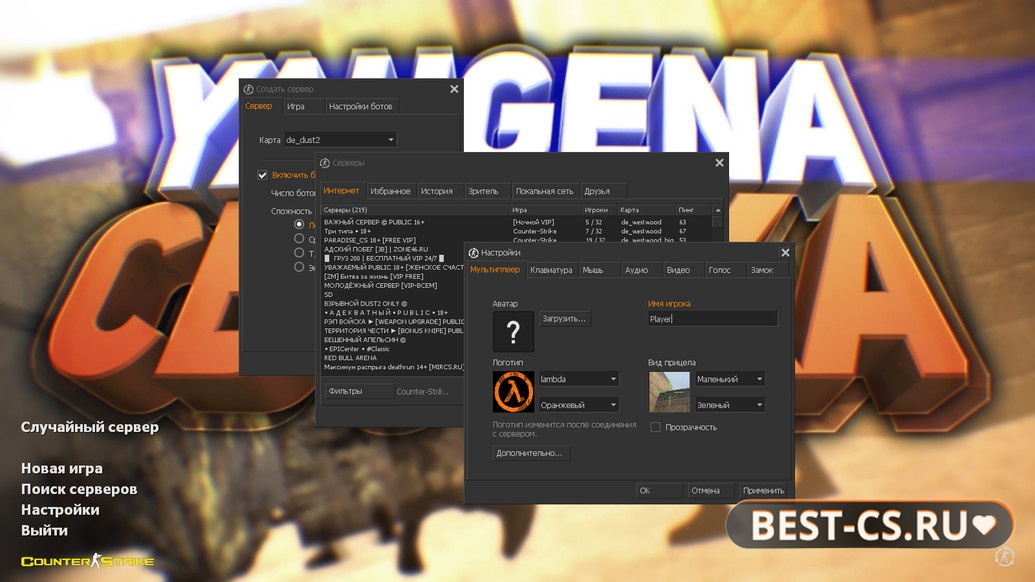Close the Настройки window with its X
Viewport: 1035px width, 582px height.
[x=785, y=253]
